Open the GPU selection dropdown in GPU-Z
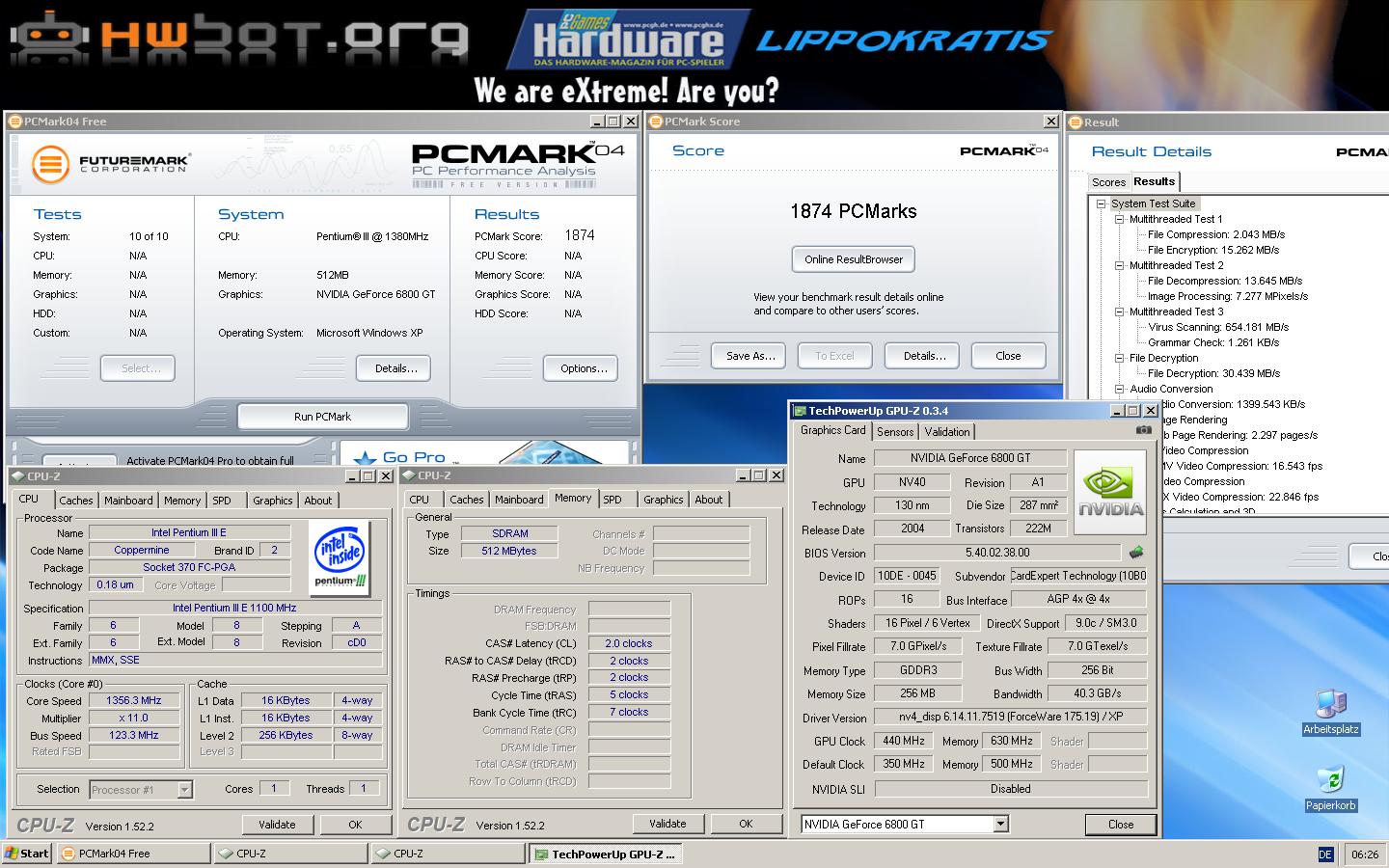Image resolution: width=1389 pixels, height=868 pixels. 1000,824
